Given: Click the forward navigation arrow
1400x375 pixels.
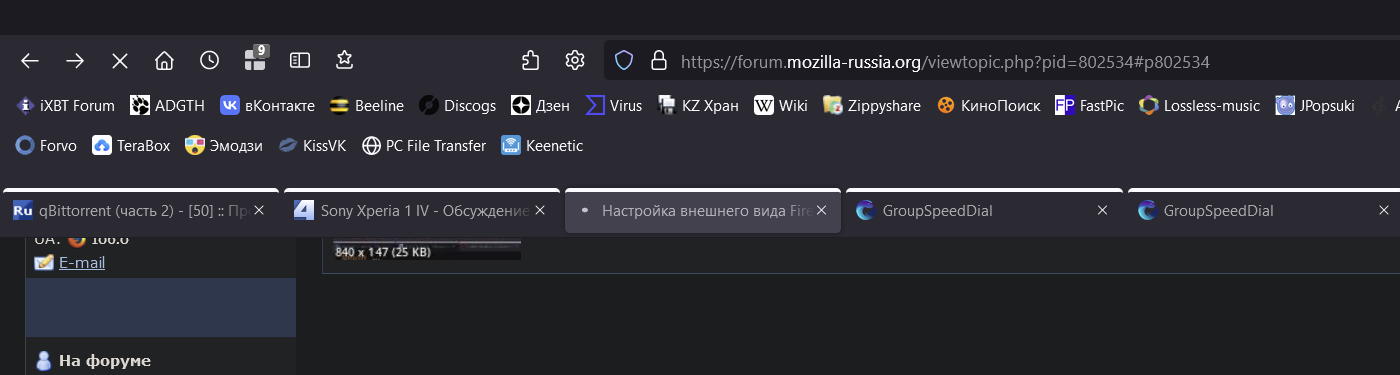Looking at the screenshot, I should pos(75,61).
